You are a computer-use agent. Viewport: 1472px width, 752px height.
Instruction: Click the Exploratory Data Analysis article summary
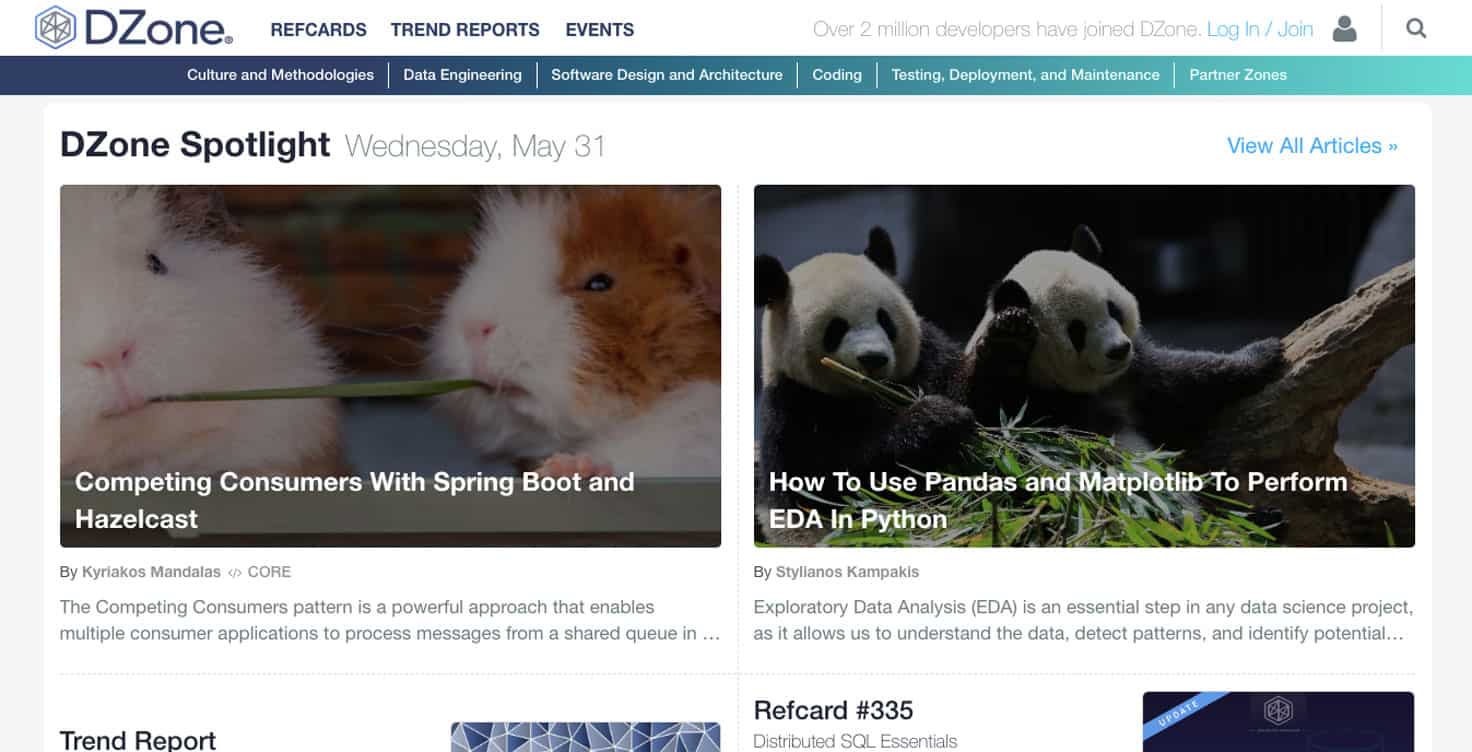[x=1084, y=620]
